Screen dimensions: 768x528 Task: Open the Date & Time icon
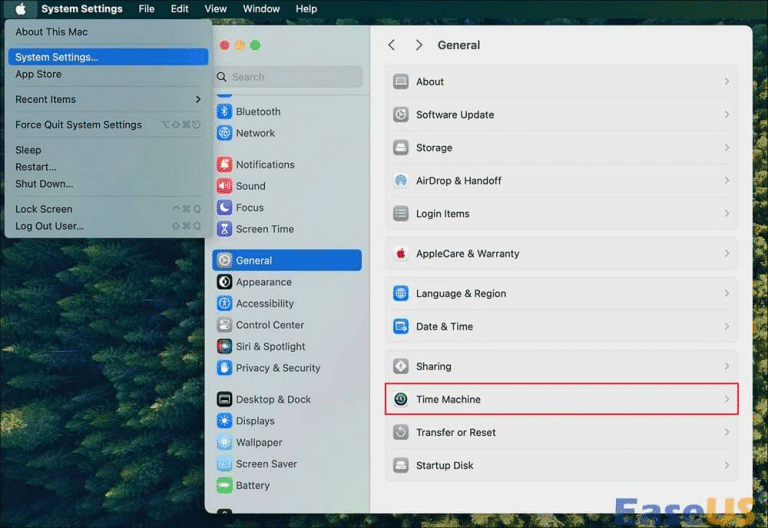[401, 327]
